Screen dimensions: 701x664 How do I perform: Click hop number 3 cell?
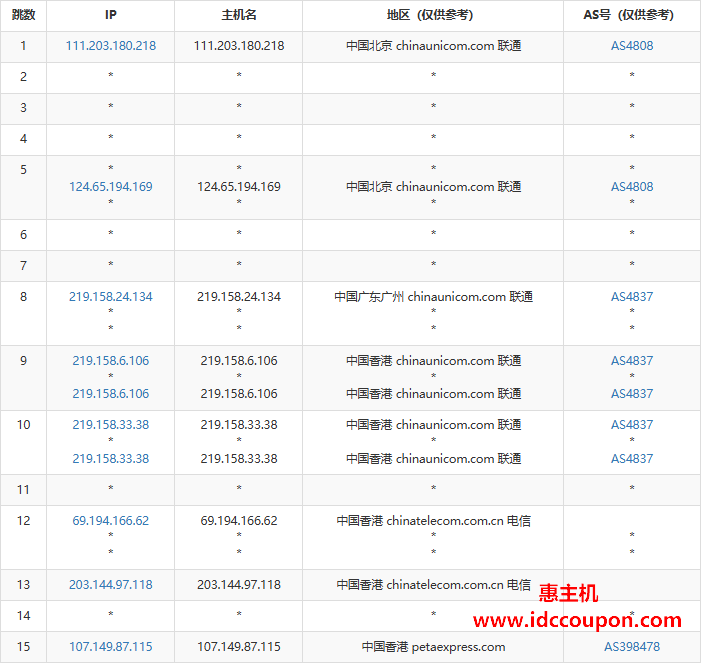(23, 107)
